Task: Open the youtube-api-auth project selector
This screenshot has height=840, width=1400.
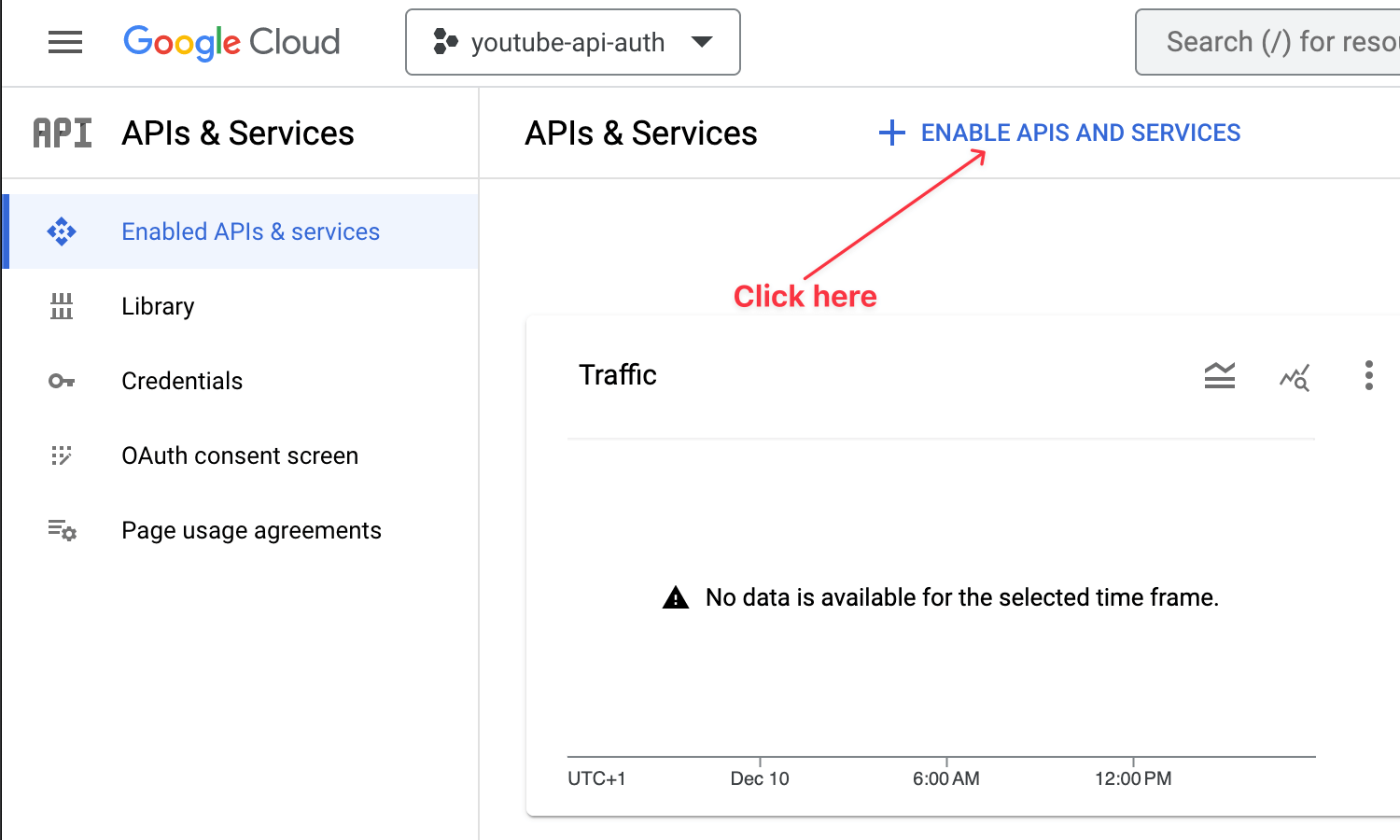Action: point(566,42)
